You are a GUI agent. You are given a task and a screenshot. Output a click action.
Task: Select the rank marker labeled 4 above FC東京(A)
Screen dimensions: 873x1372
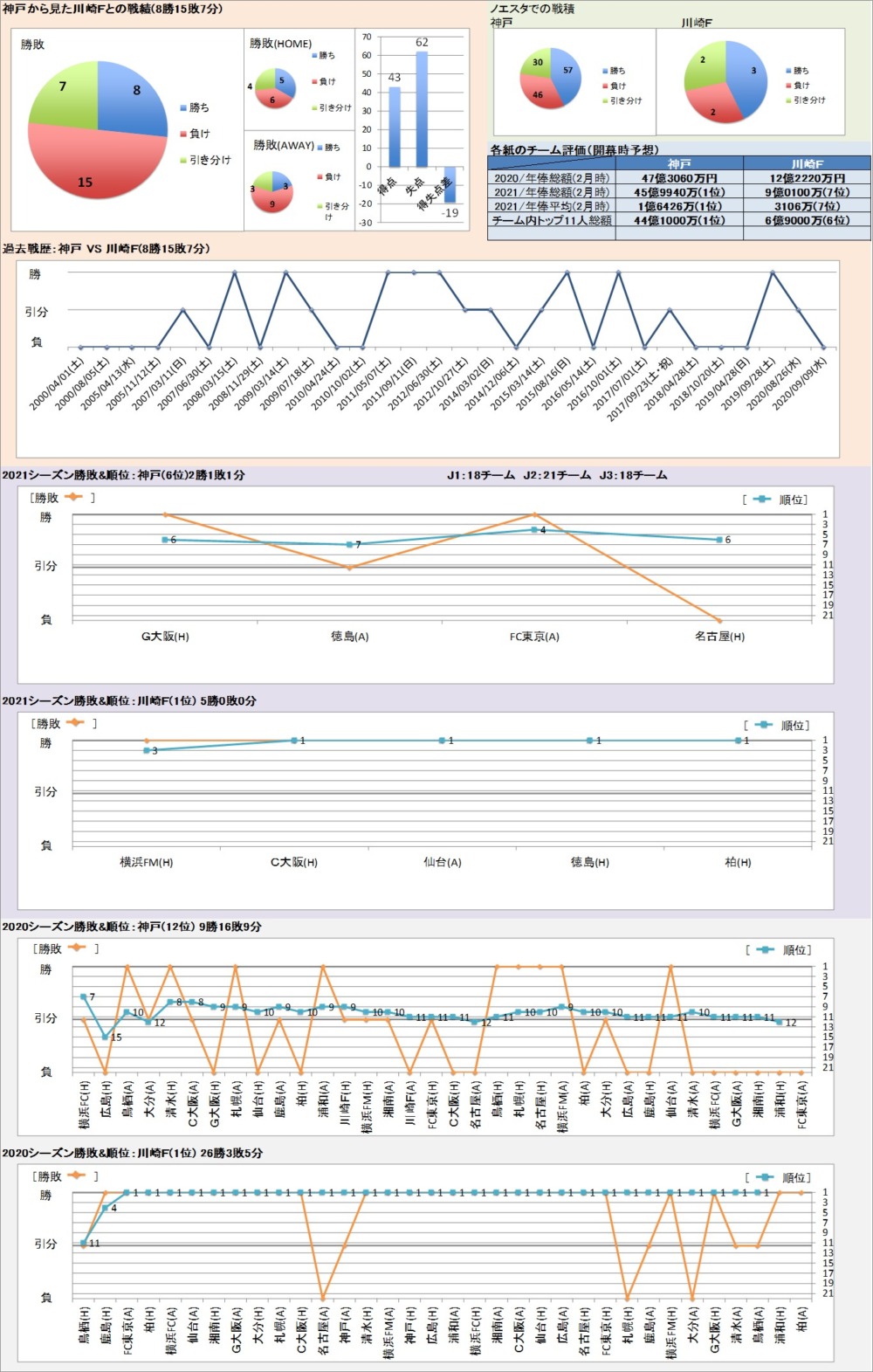click(x=534, y=529)
